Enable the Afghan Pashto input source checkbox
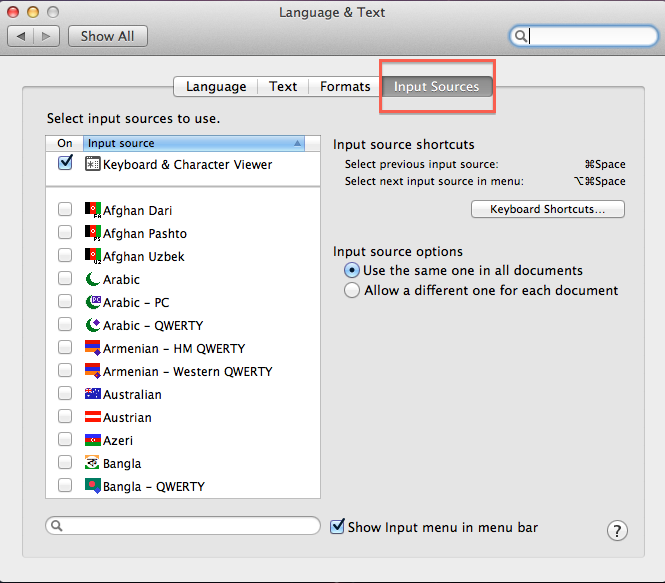The width and height of the screenshot is (665, 583). (65, 233)
